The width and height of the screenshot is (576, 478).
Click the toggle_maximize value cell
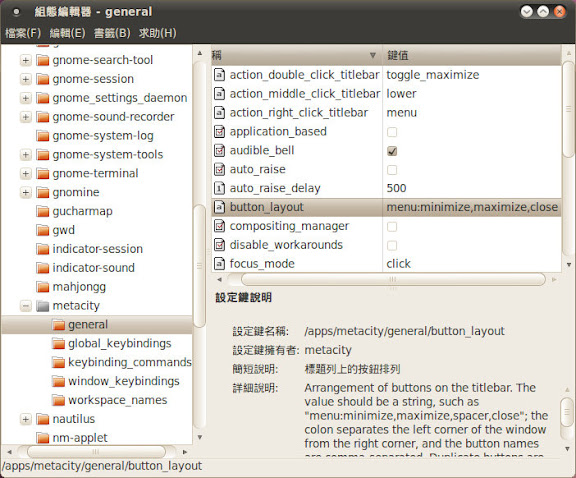point(433,75)
